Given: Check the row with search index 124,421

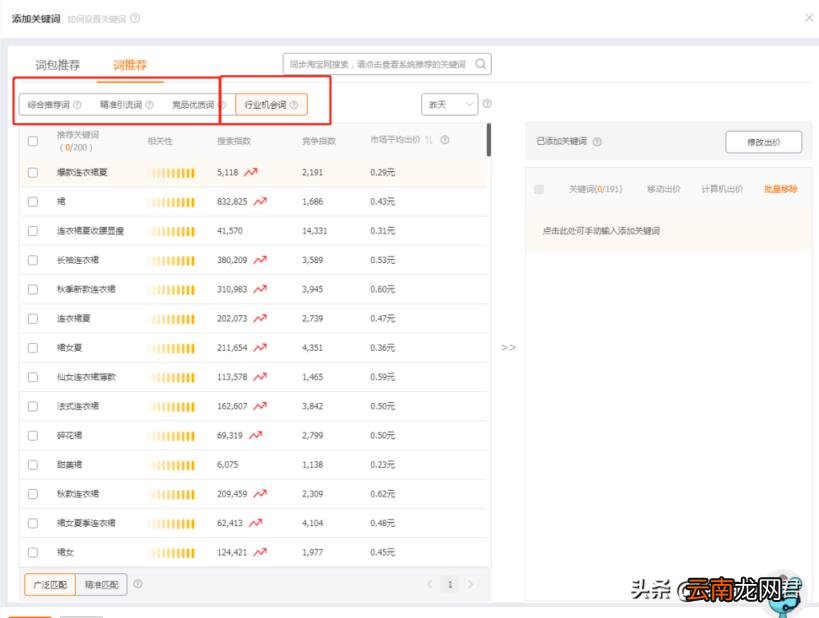Looking at the screenshot, I should tap(33, 553).
